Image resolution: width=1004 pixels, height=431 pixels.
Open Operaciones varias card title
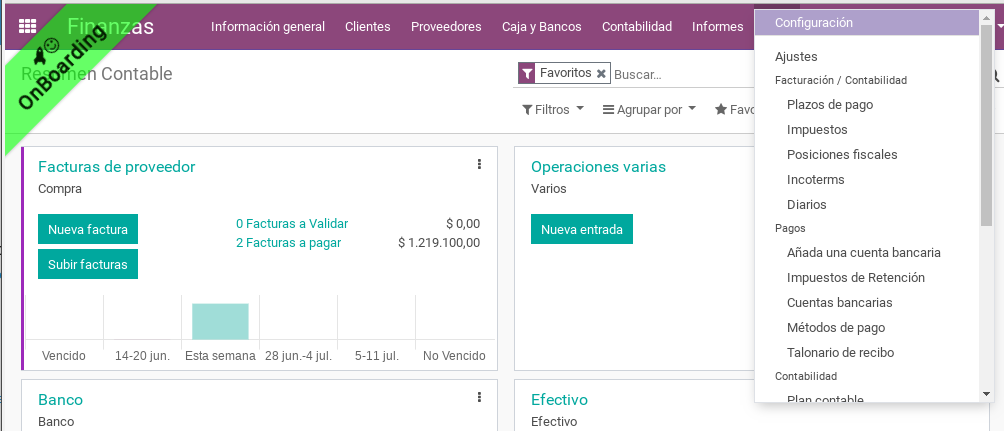pos(598,167)
